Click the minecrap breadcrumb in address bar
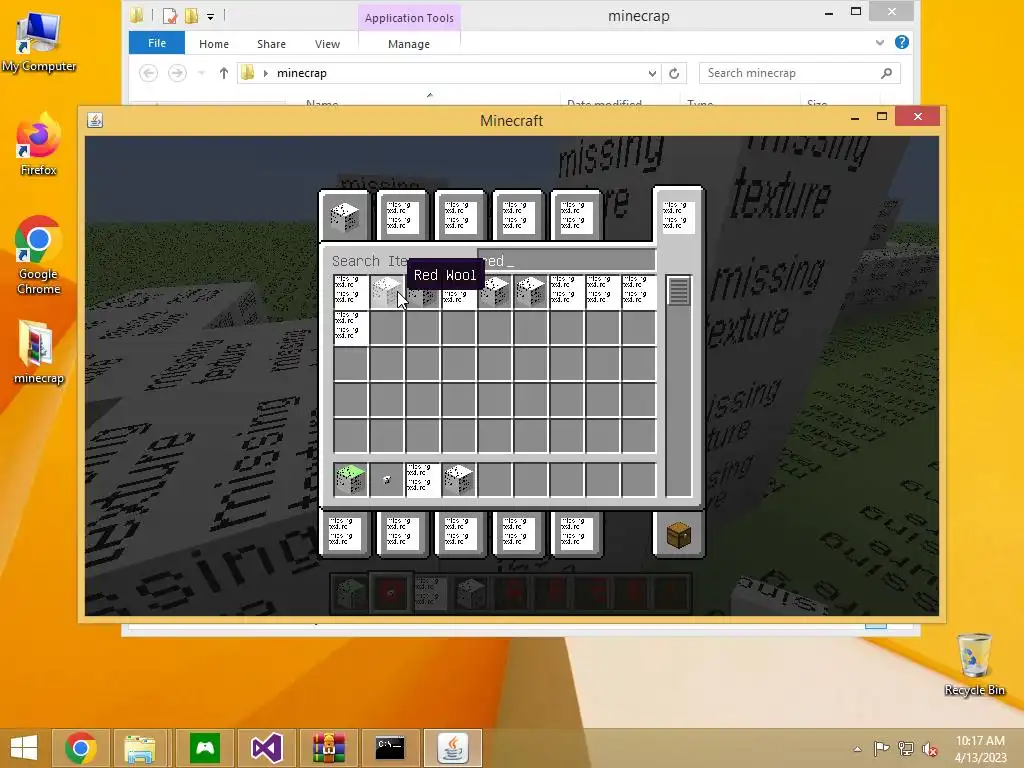The width and height of the screenshot is (1024, 768). 302,73
